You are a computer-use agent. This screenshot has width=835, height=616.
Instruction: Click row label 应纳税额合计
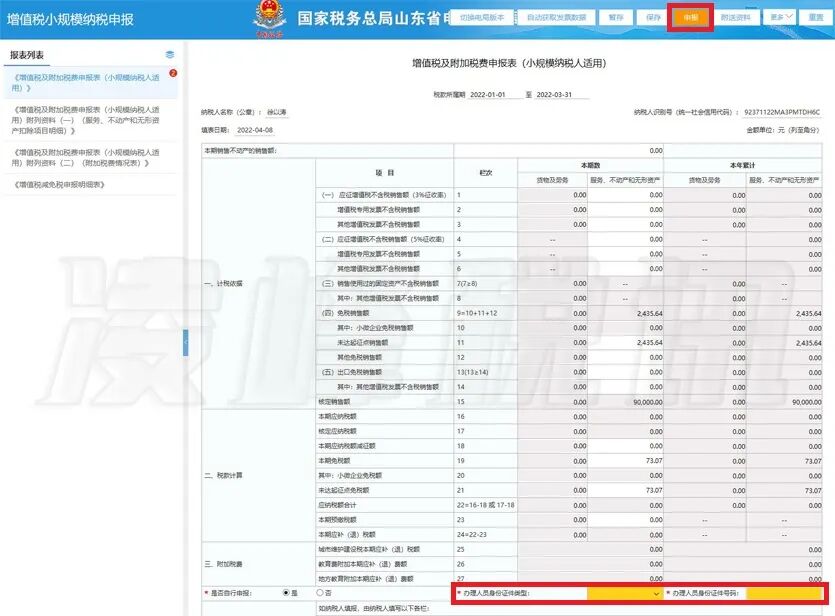tap(338, 505)
